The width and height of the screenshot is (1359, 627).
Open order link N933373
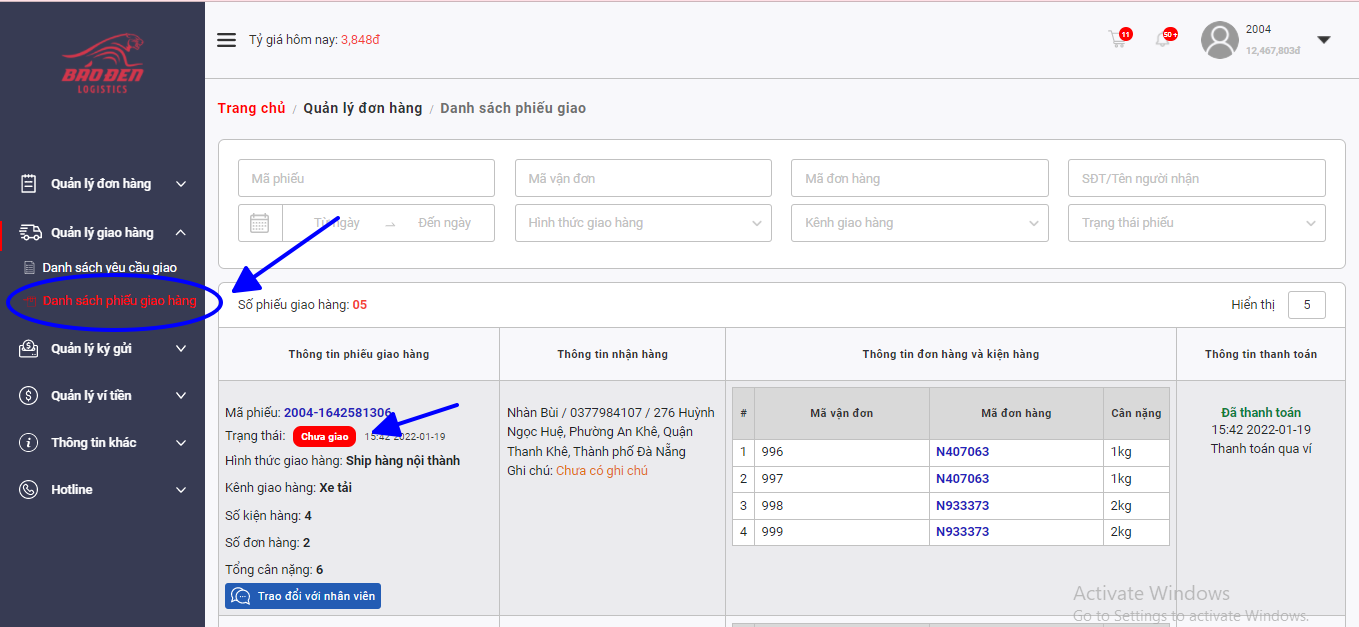(962, 506)
